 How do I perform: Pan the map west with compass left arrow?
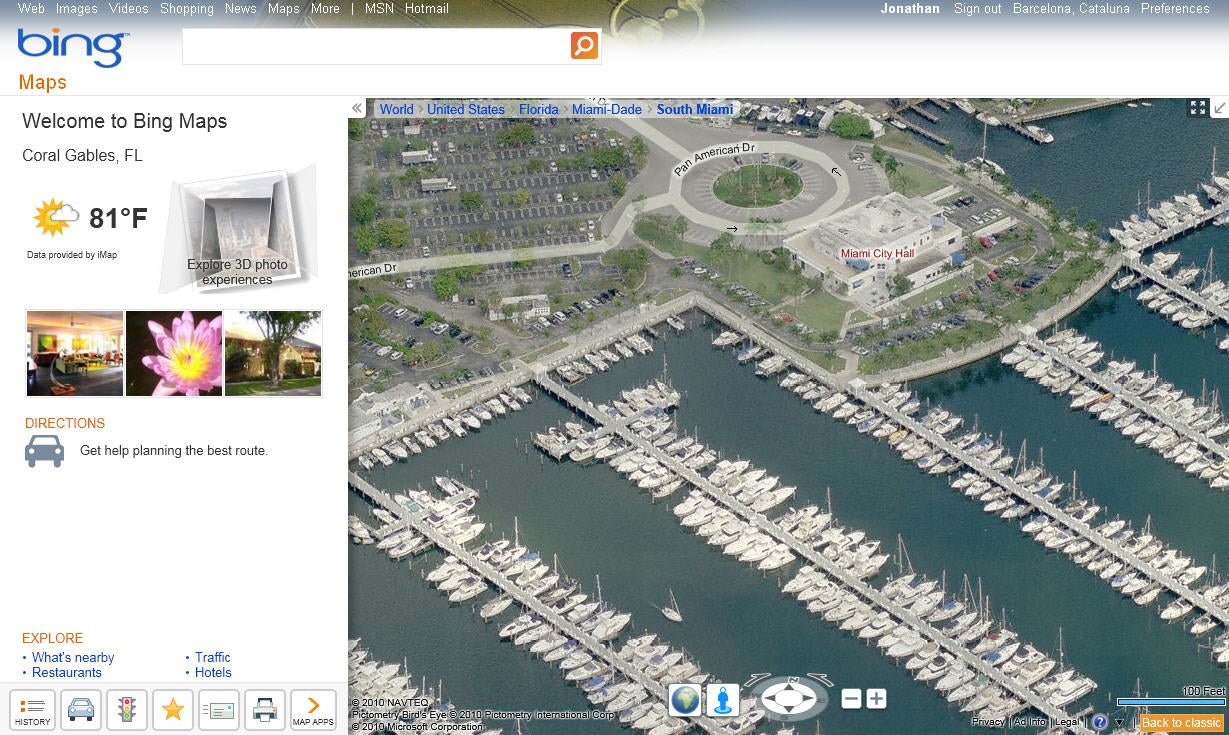(x=768, y=699)
